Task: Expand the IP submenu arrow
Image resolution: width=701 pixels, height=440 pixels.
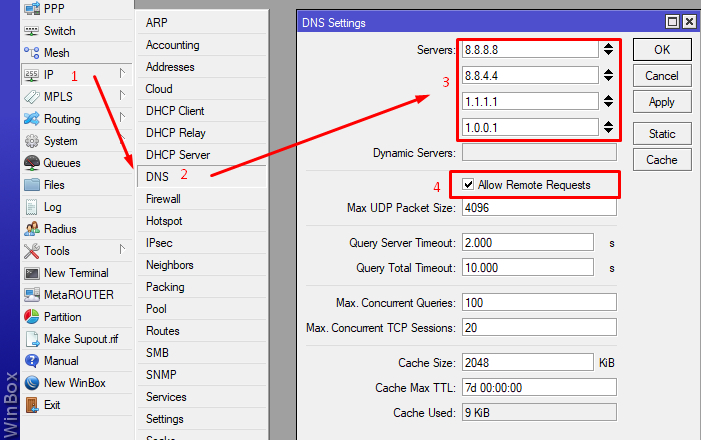Action: pyautogui.click(x=122, y=73)
